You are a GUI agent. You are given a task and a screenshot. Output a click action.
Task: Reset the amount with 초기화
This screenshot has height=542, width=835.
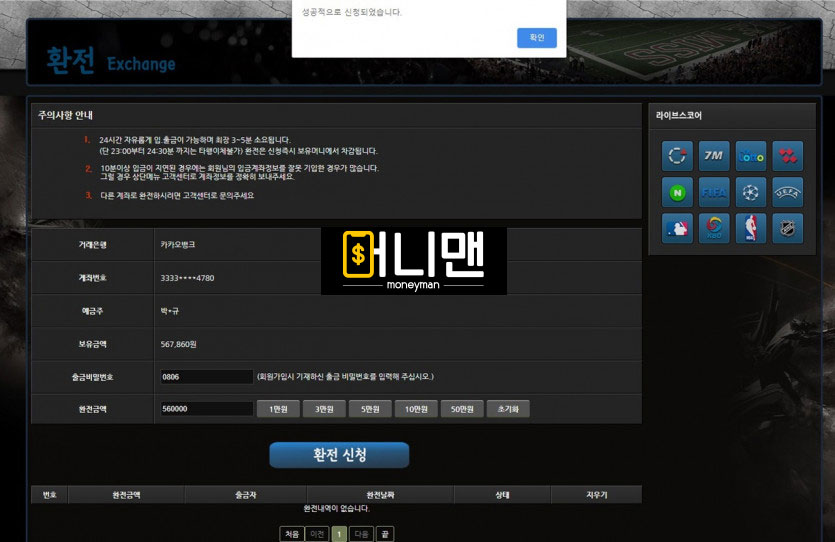pos(508,409)
